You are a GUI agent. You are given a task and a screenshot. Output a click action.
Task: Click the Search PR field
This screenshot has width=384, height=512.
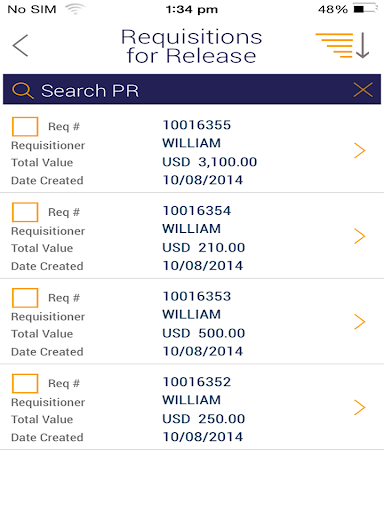[192, 89]
